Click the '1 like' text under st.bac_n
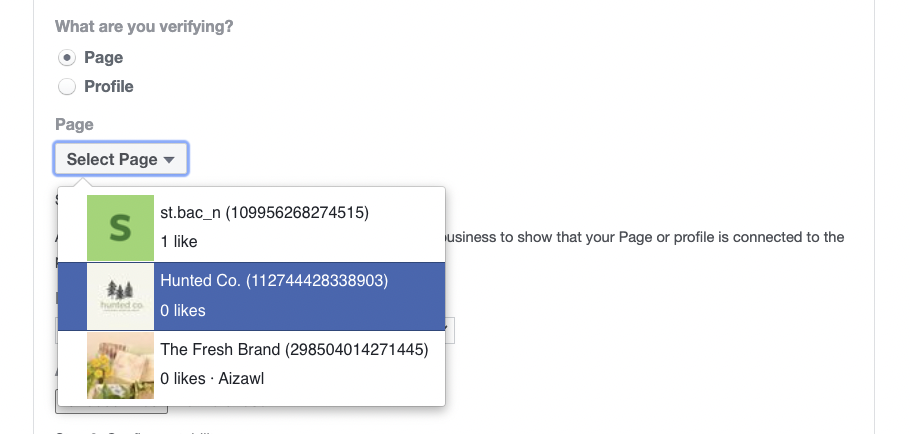The height and width of the screenshot is (434, 910). (x=179, y=242)
